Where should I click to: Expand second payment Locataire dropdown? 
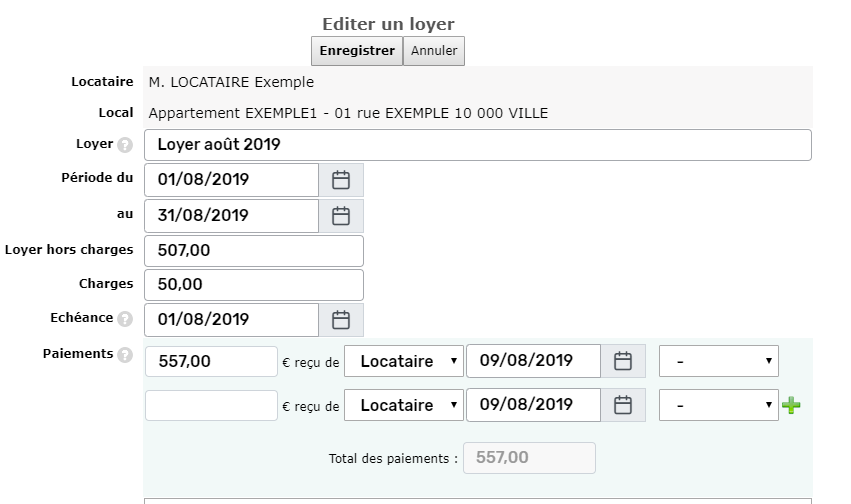click(404, 405)
